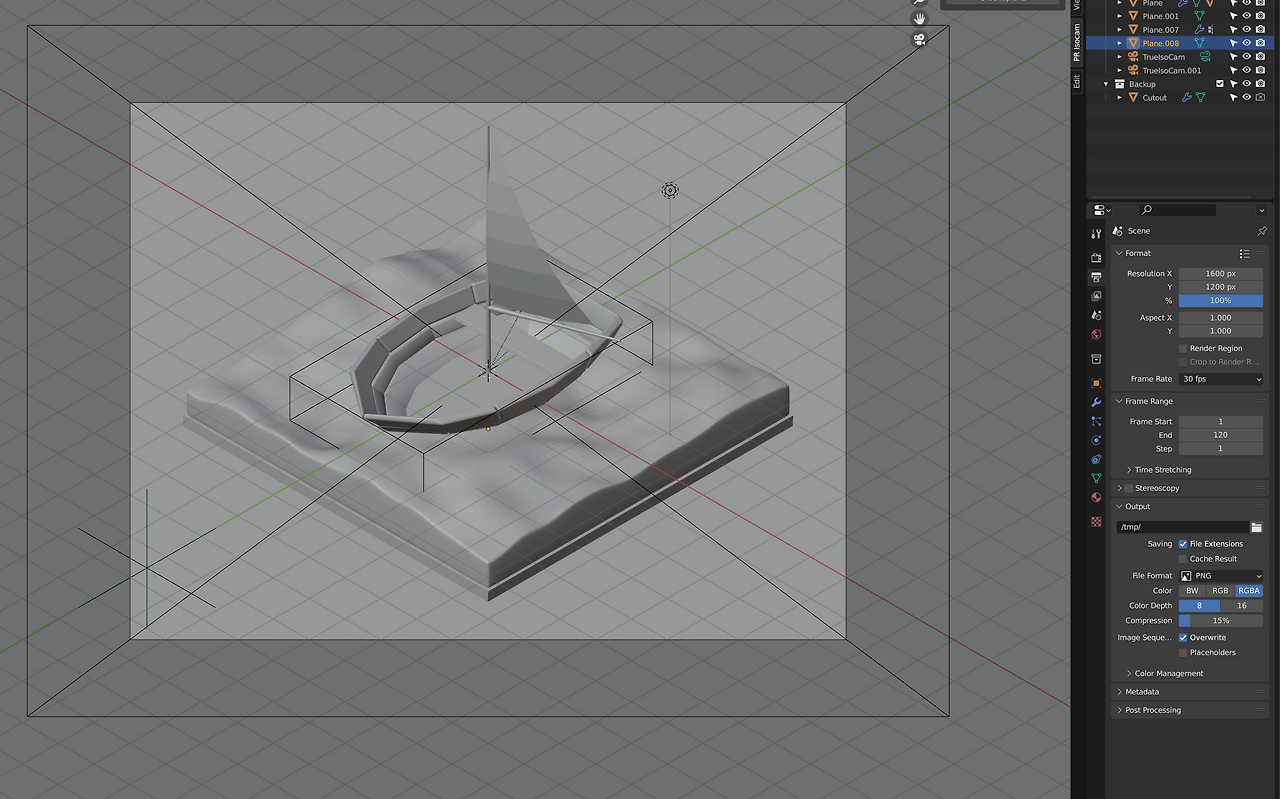Click the properties search field
The image size is (1280, 799).
(x=1178, y=210)
